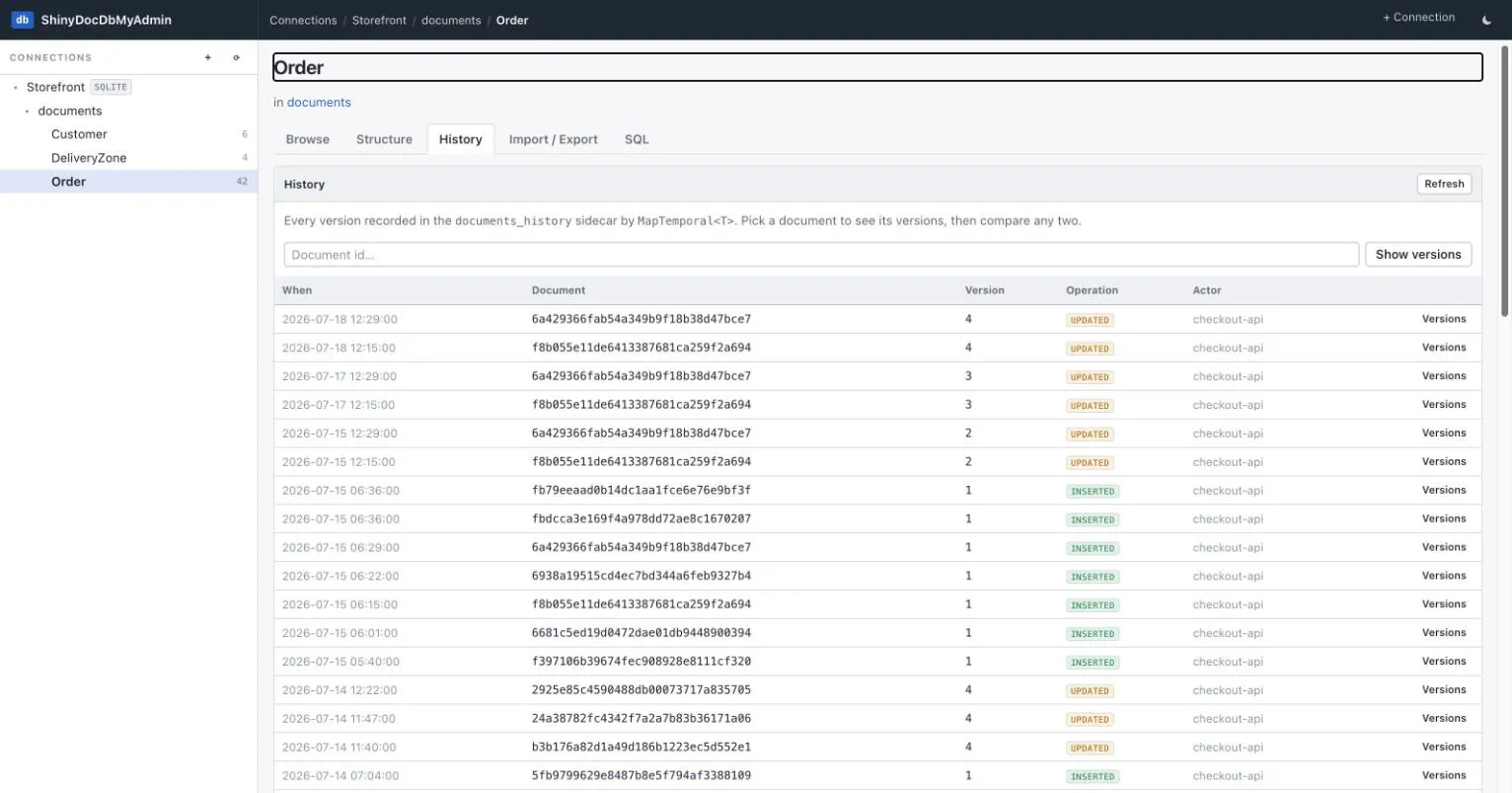Open Versions for 2026-07-18 12:15:00 row

(1444, 348)
